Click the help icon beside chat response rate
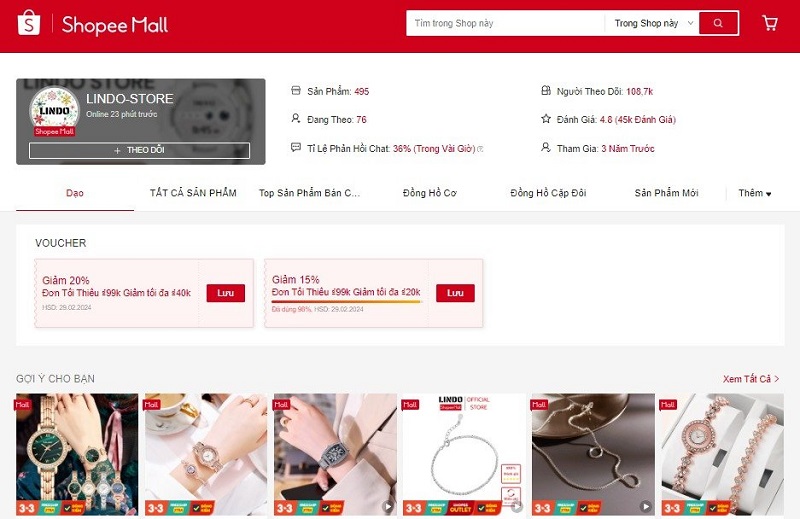 pyautogui.click(x=480, y=149)
